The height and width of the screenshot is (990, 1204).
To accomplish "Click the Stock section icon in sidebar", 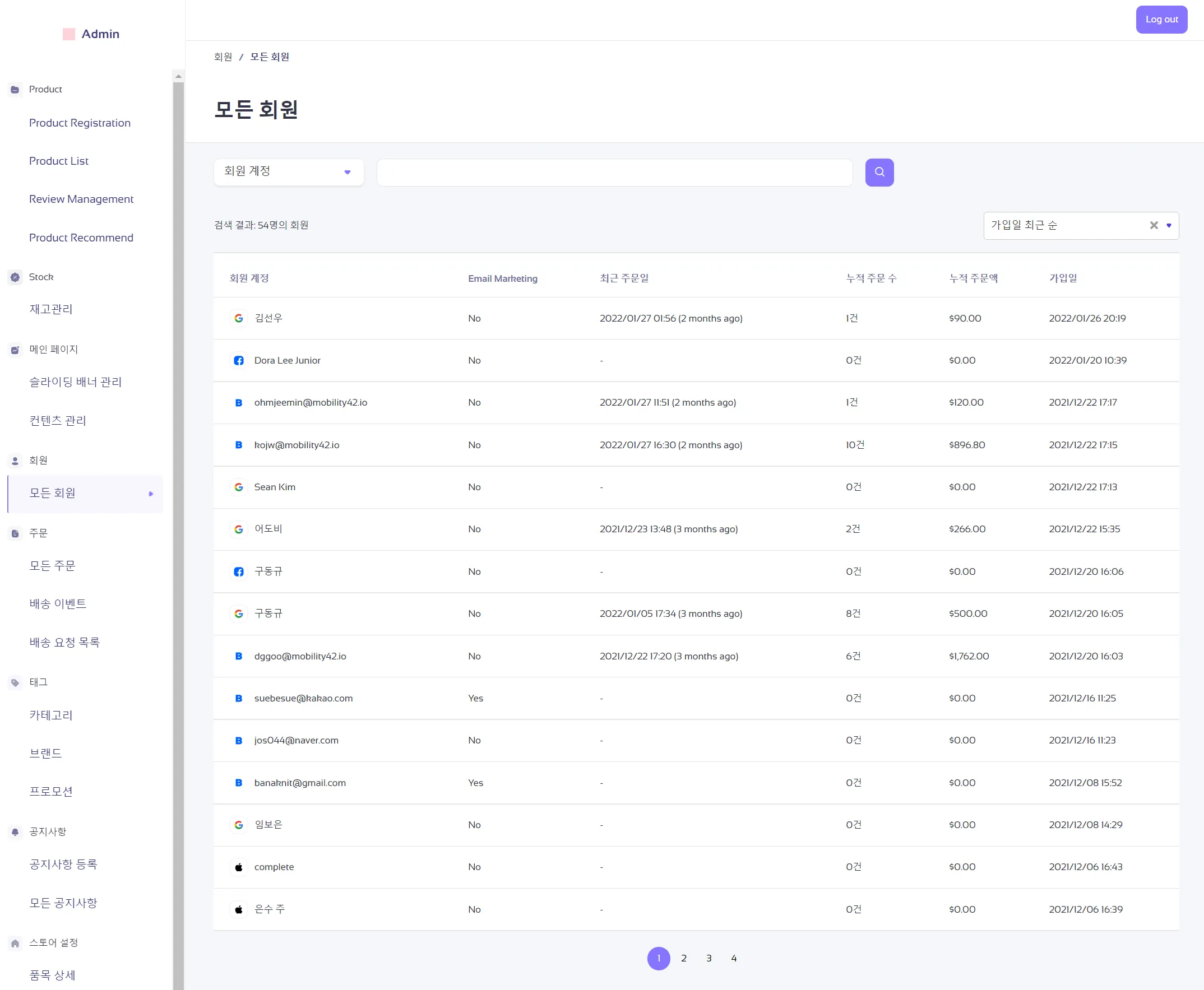I will pyautogui.click(x=15, y=277).
